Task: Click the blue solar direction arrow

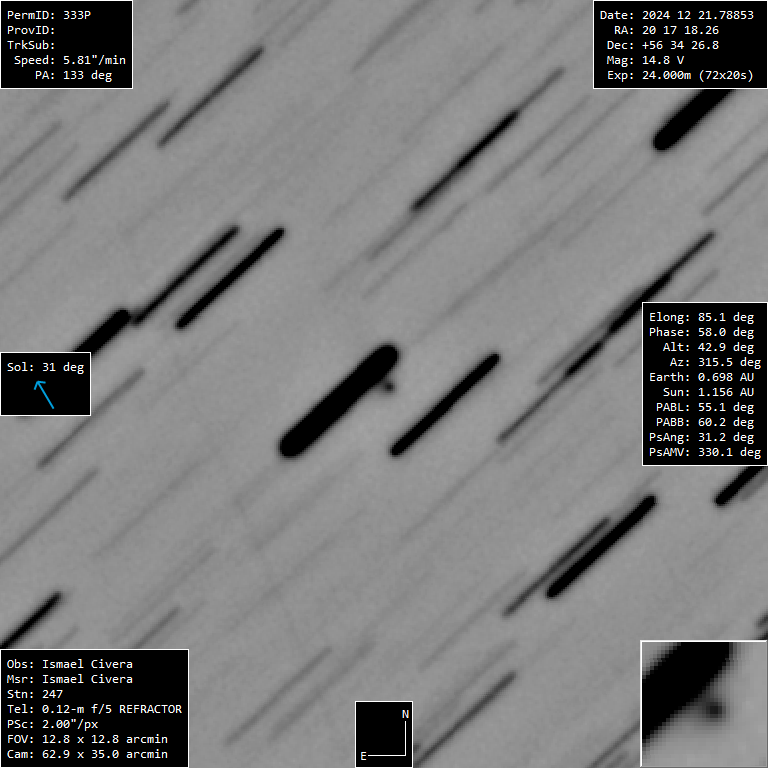Action: coord(44,395)
